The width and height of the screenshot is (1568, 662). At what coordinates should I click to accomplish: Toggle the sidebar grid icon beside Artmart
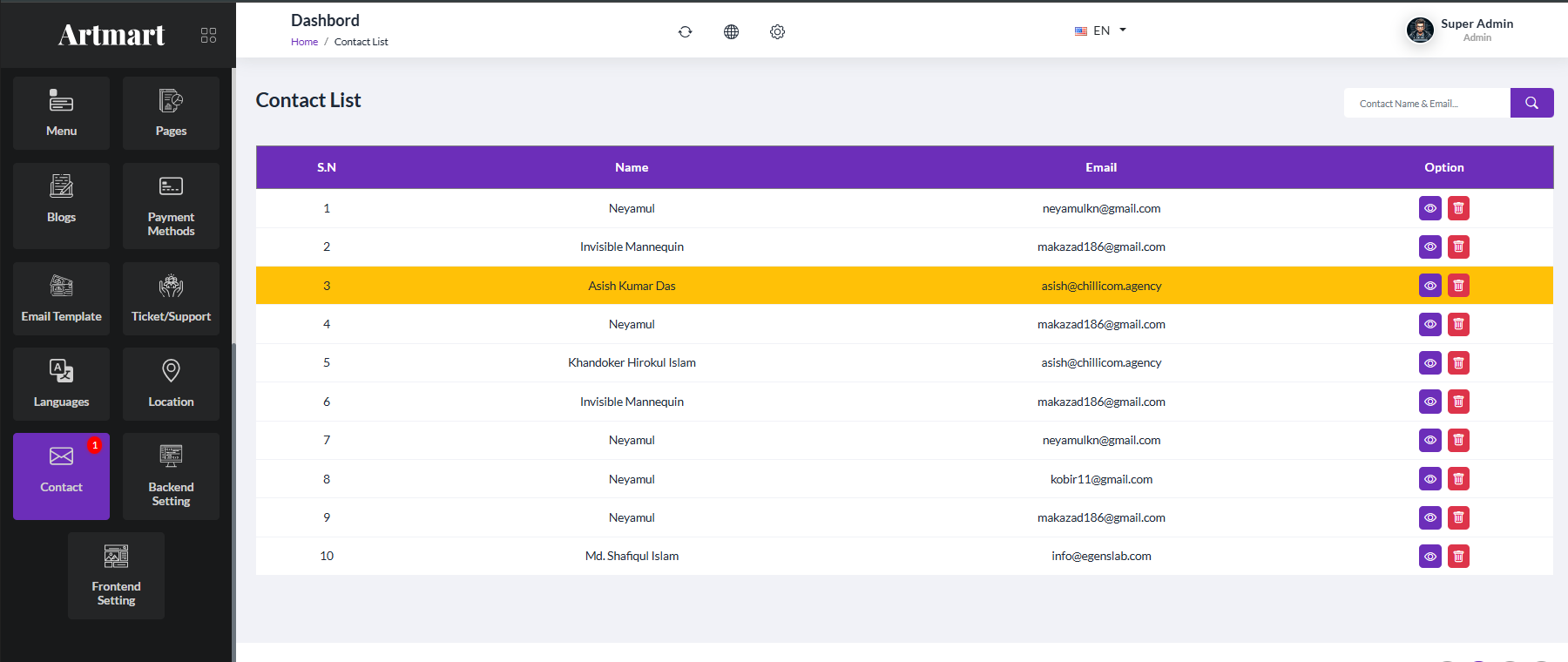coord(208,35)
